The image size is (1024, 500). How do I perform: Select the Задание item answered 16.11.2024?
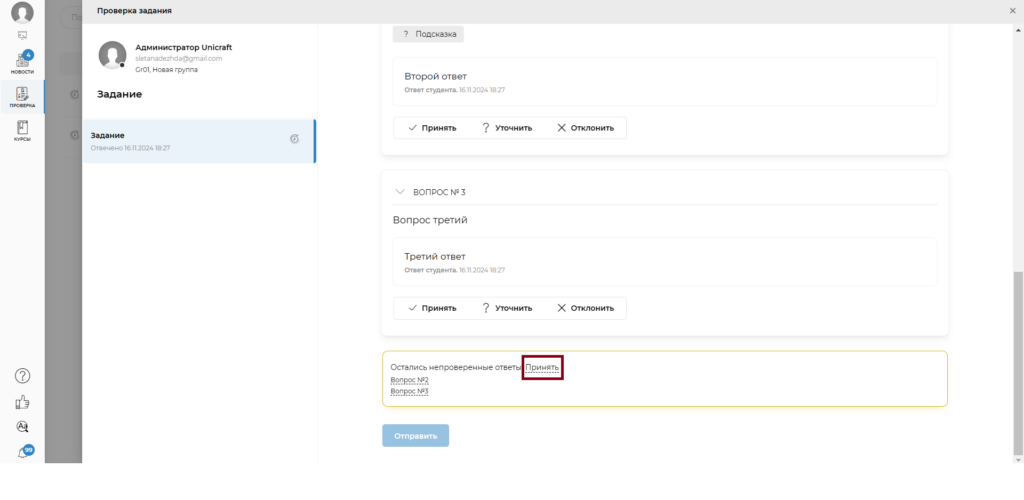point(199,141)
